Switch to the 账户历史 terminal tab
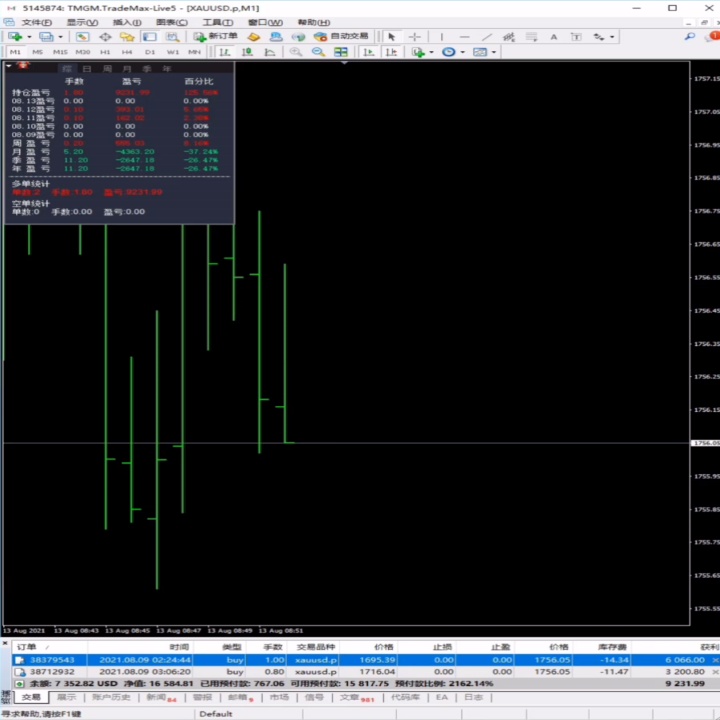Viewport: 720px width, 720px height. [111, 697]
